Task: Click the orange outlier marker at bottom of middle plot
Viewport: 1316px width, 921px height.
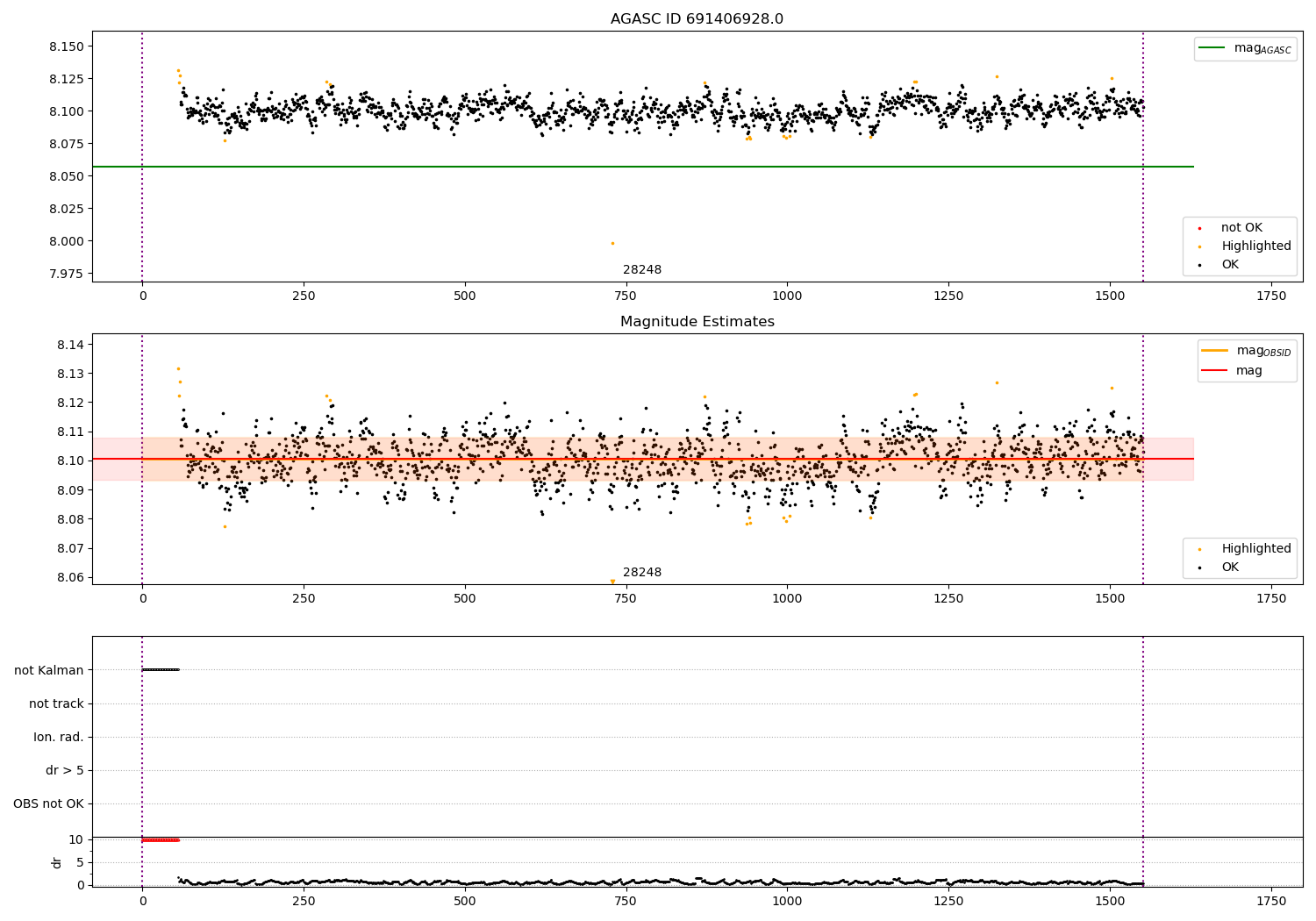Action: [x=612, y=582]
